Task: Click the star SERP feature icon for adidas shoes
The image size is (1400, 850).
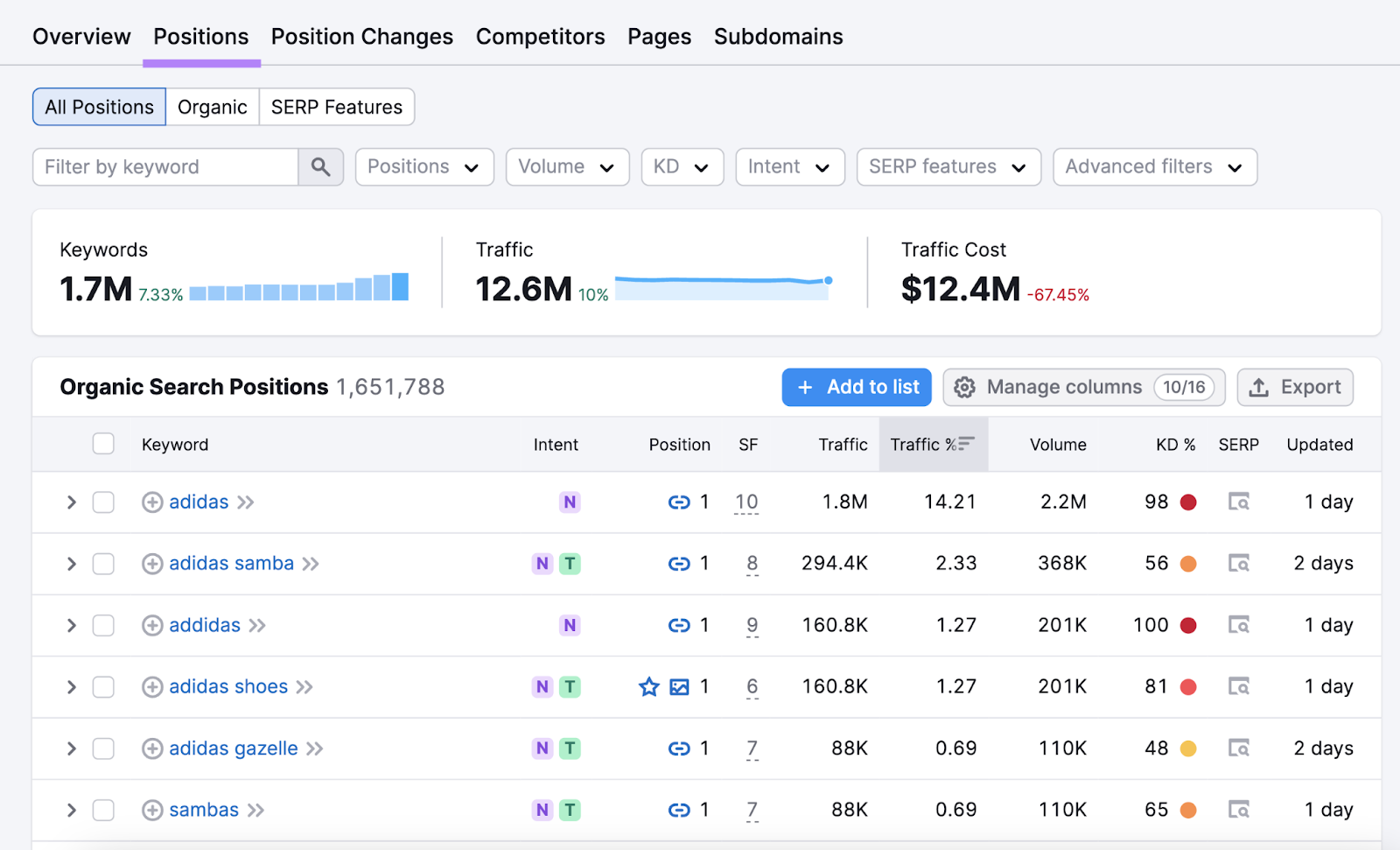Action: click(x=648, y=687)
